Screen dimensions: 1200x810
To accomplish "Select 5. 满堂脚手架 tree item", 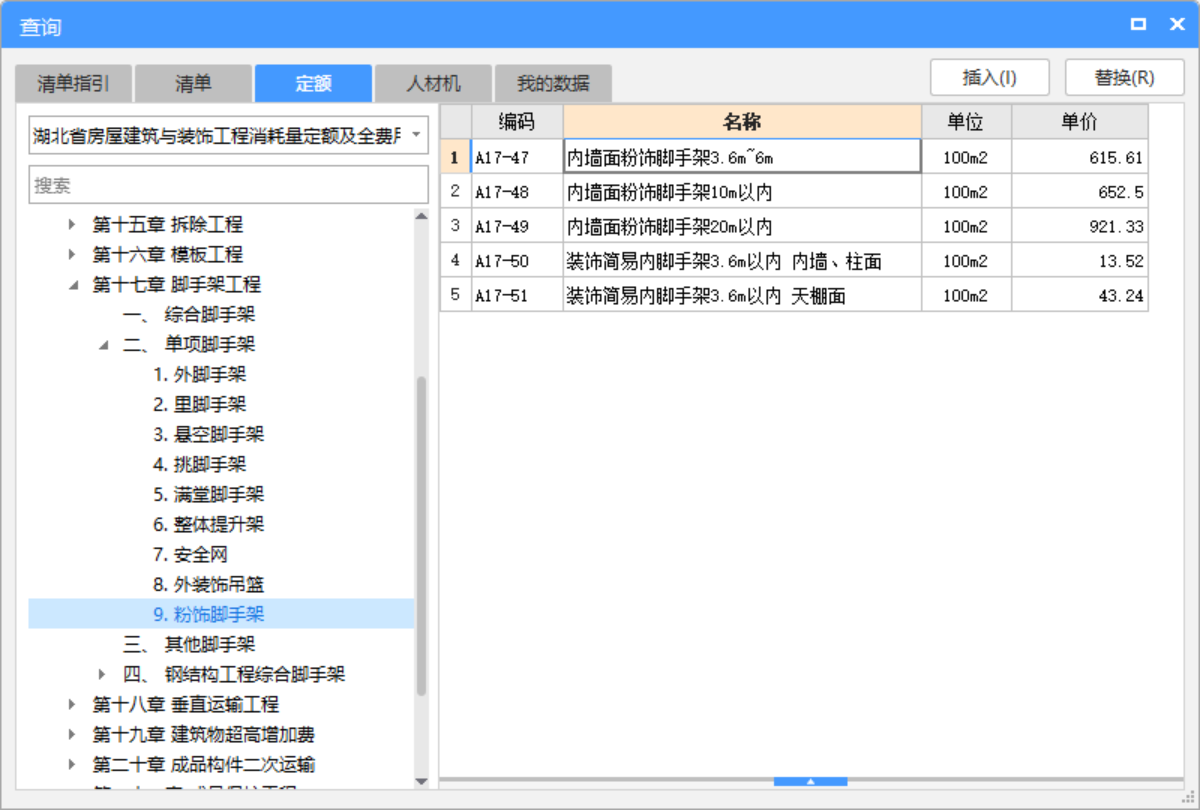I will point(209,495).
